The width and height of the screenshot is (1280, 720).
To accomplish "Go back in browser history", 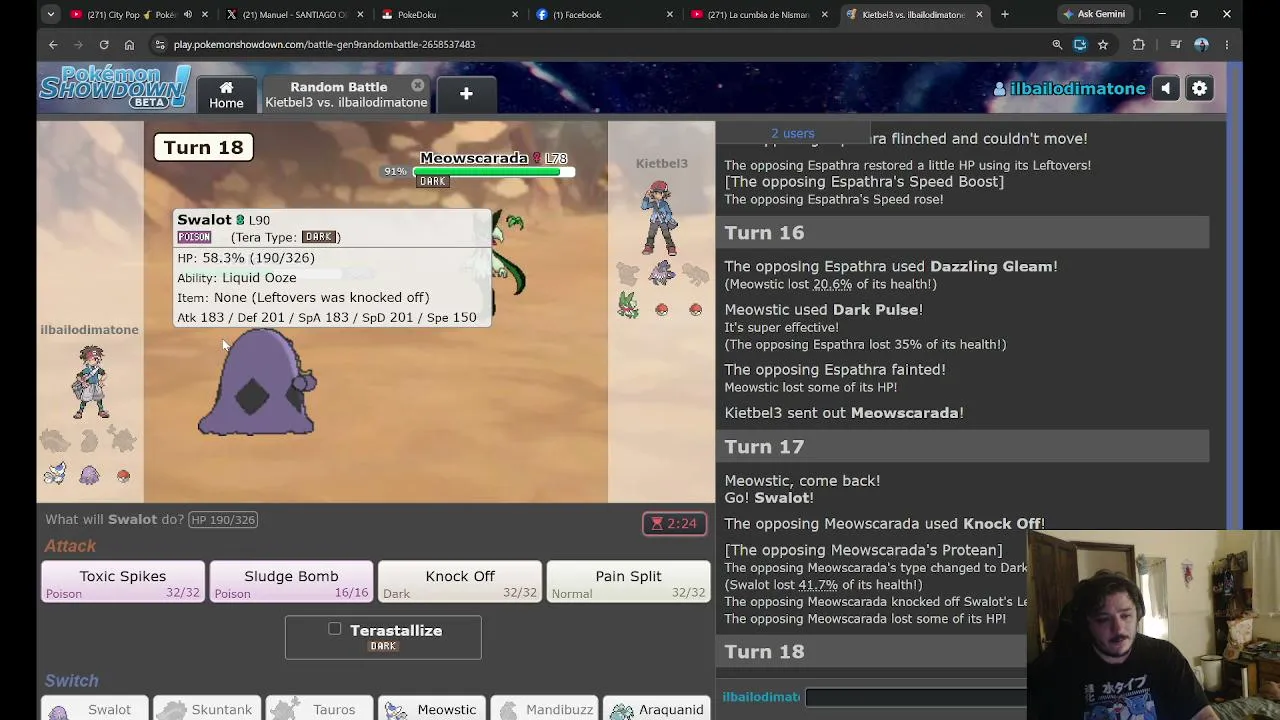I will [53, 44].
